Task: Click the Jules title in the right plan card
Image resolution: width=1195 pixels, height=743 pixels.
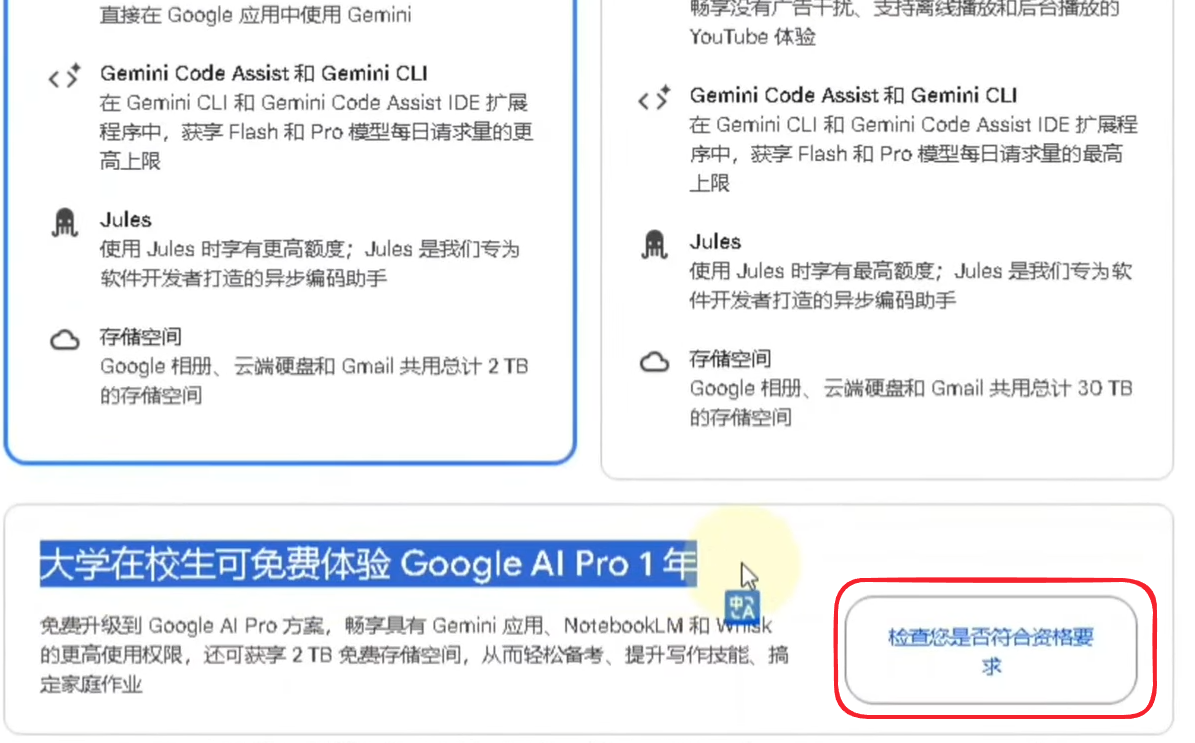Action: click(715, 242)
